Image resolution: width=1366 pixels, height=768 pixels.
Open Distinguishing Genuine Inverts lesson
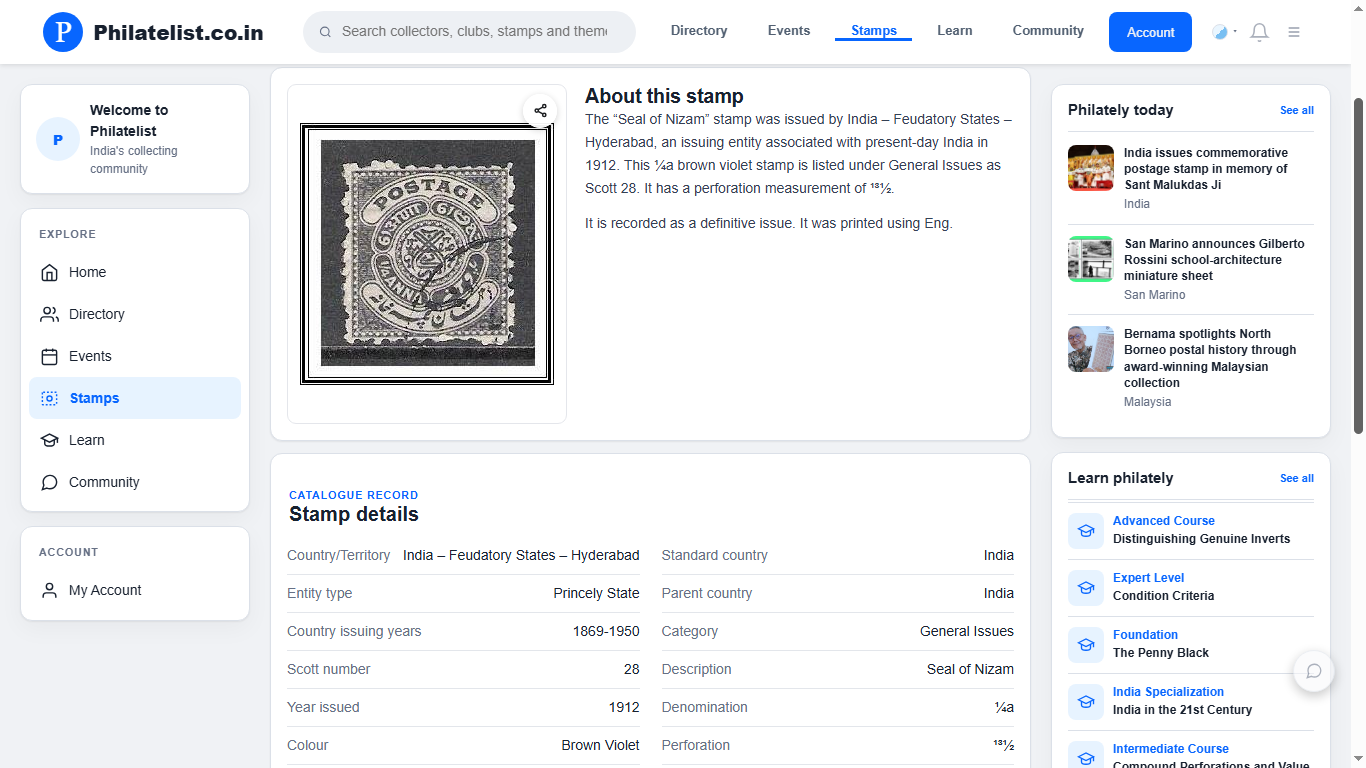pos(1201,539)
